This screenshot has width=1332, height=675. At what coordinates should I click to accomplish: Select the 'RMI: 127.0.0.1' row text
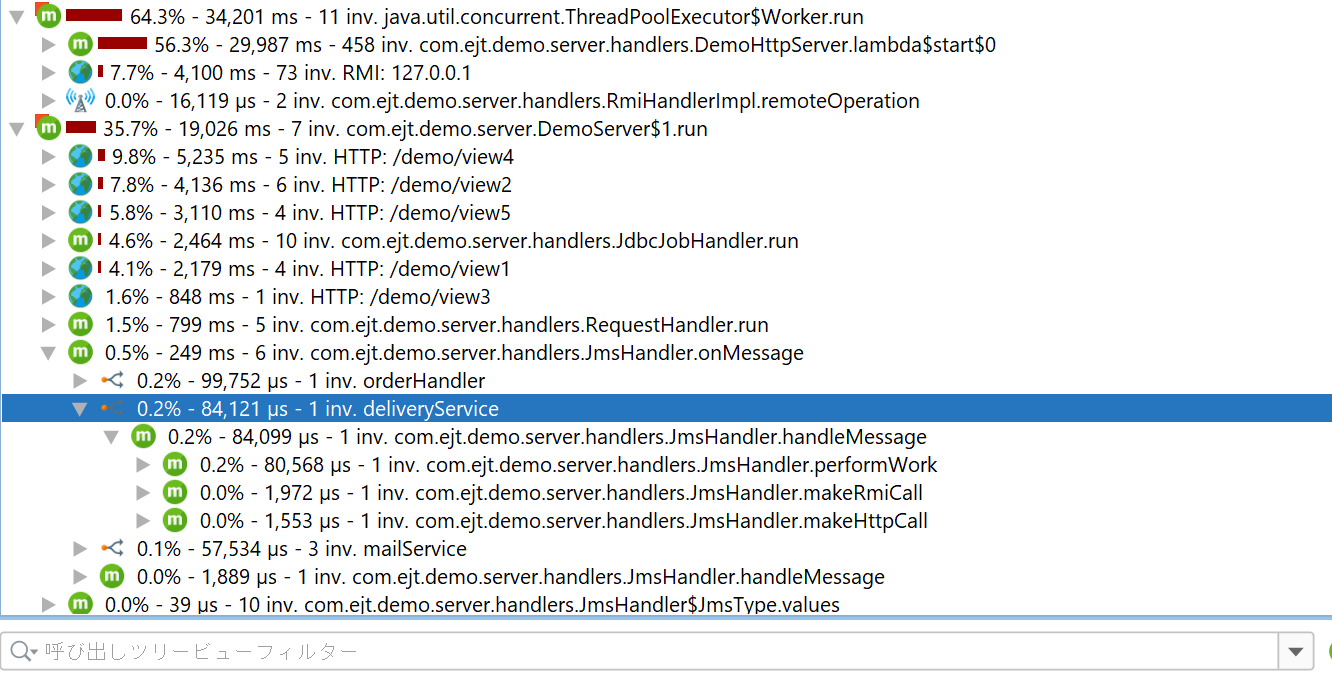pos(291,73)
